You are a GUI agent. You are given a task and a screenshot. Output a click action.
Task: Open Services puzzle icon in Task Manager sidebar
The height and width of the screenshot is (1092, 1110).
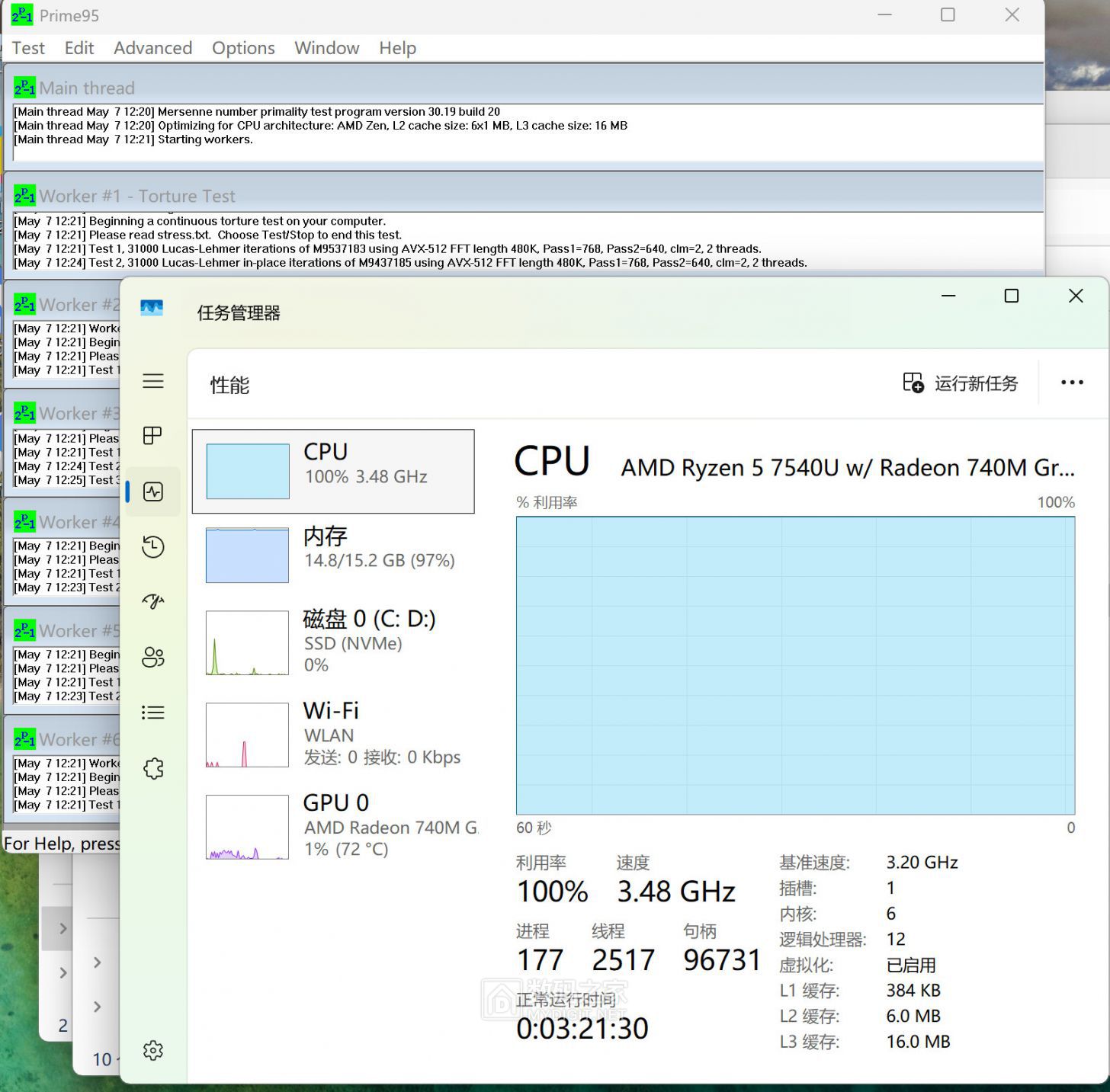[x=153, y=768]
